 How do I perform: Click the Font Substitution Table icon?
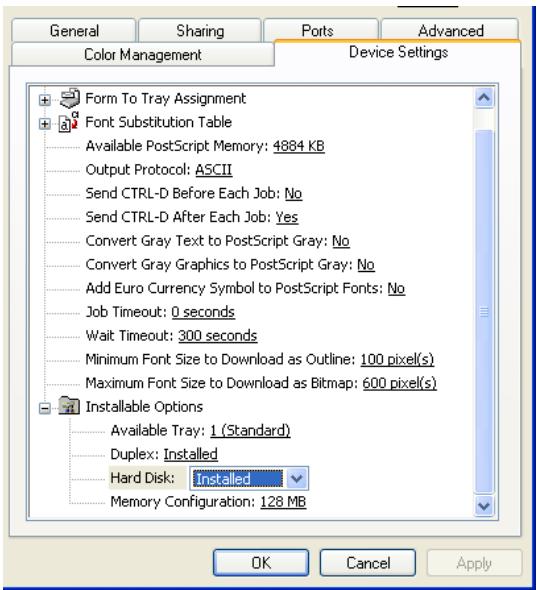point(68,122)
